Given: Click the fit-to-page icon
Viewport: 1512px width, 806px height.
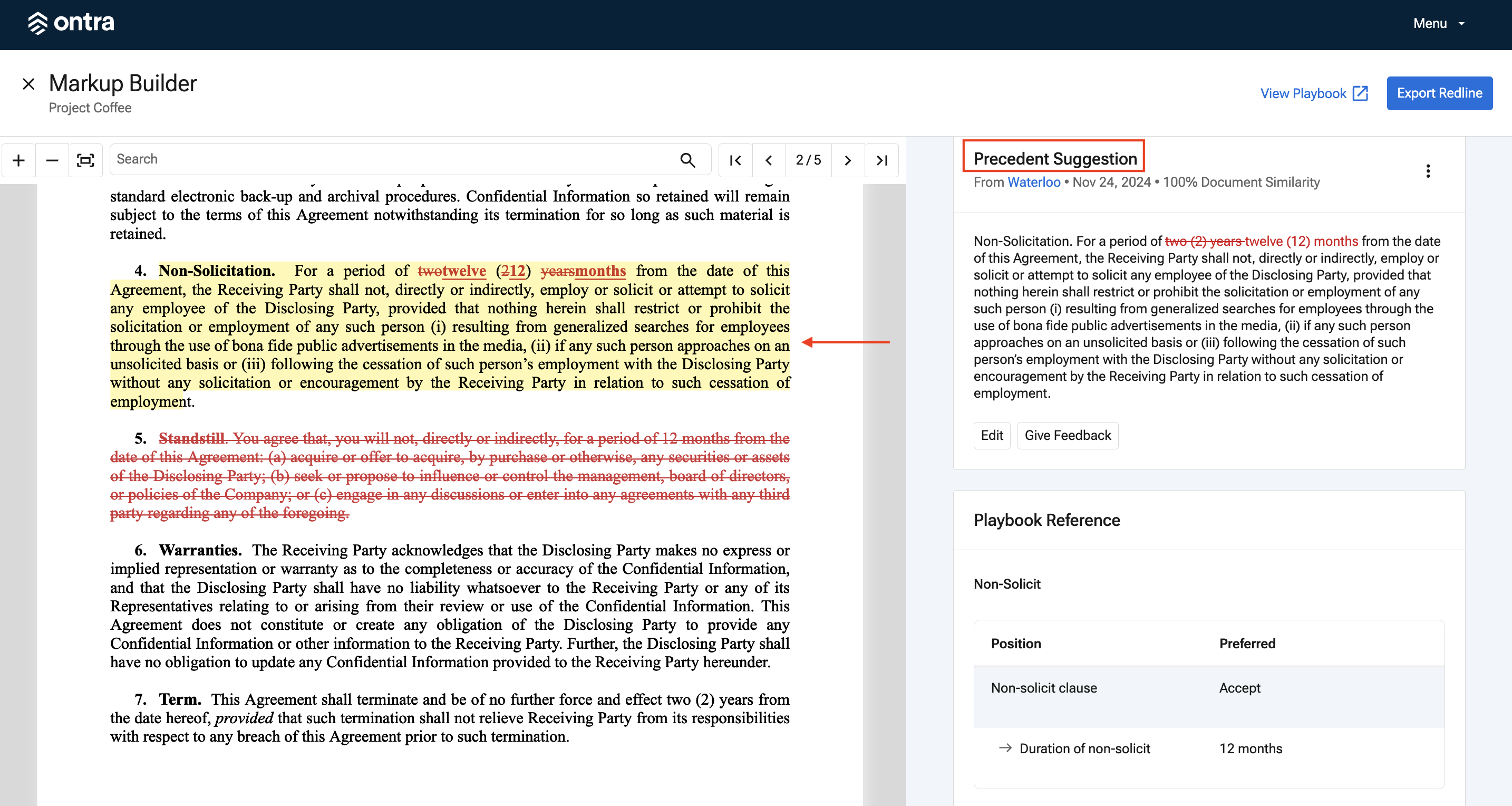Looking at the screenshot, I should coord(86,160).
